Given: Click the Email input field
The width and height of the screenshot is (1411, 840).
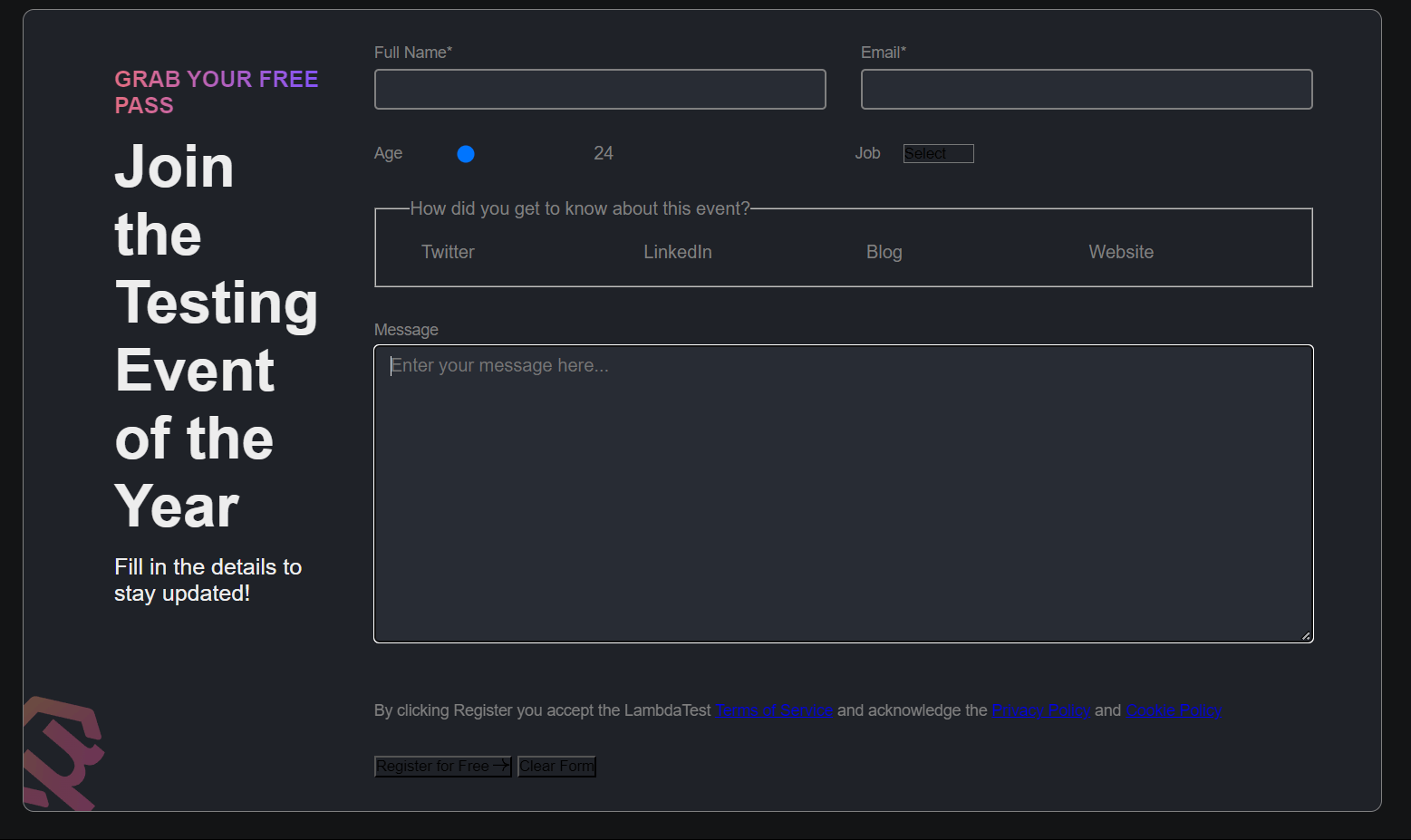Looking at the screenshot, I should (x=1086, y=89).
